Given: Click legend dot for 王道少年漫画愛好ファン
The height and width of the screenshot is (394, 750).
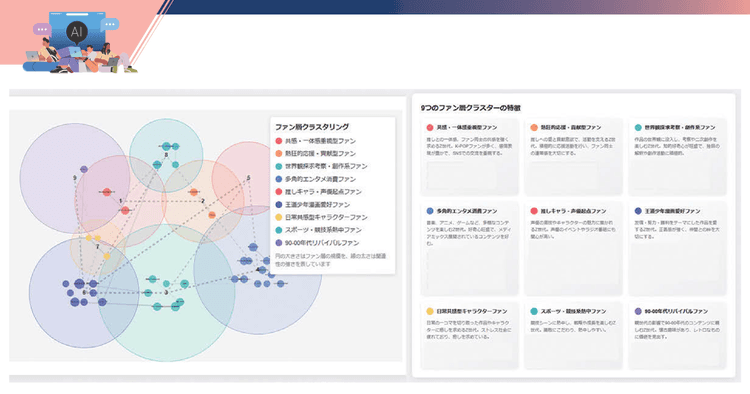Looking at the screenshot, I should (x=279, y=205).
